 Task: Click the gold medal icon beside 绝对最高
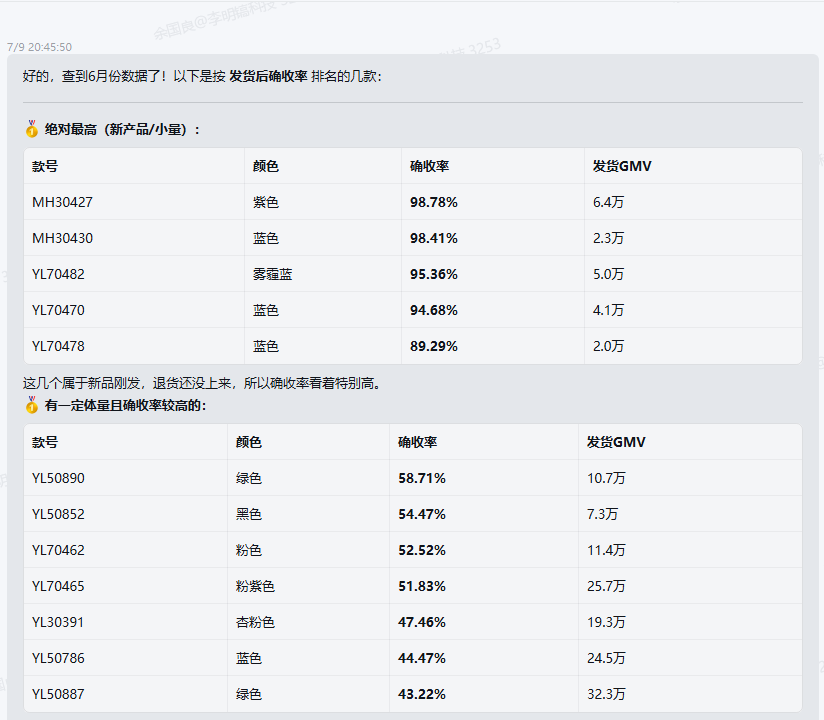[32, 129]
